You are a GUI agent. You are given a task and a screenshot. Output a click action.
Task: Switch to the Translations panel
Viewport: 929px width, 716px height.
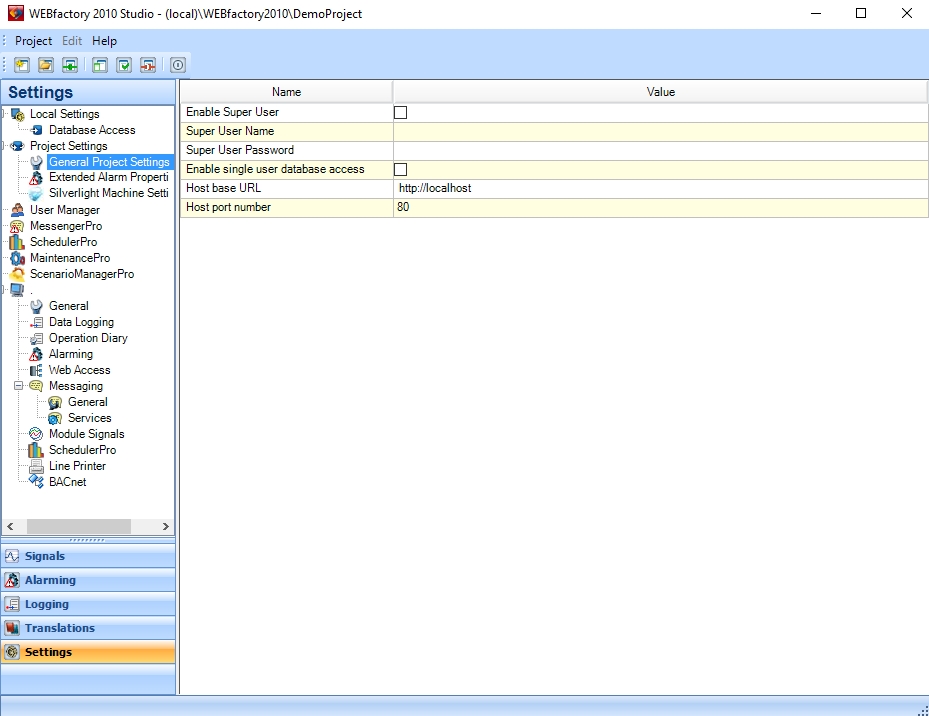[59, 628]
